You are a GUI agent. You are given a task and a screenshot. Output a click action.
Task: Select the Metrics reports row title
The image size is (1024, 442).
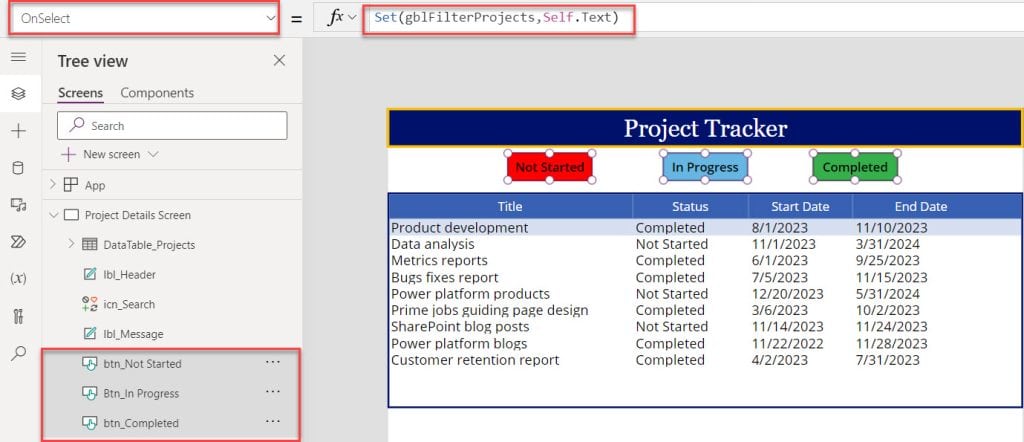pyautogui.click(x=440, y=260)
